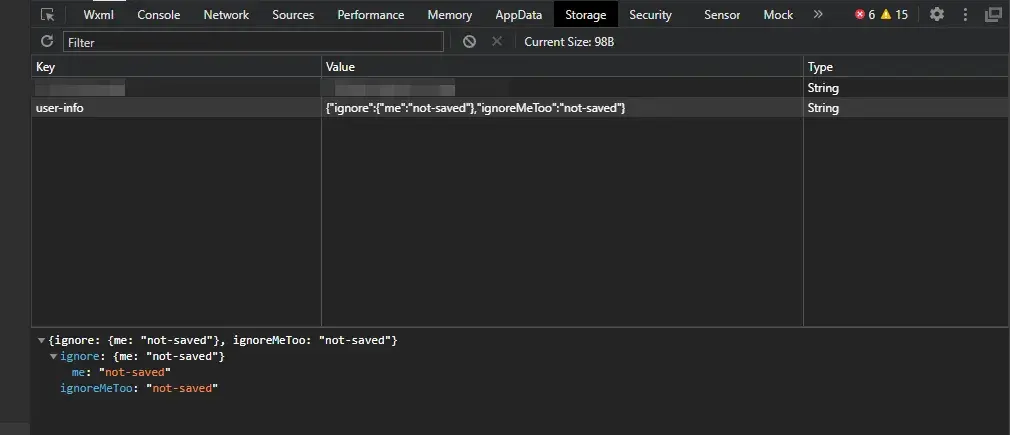
Task: Open the Sensor tab
Action: [722, 15]
